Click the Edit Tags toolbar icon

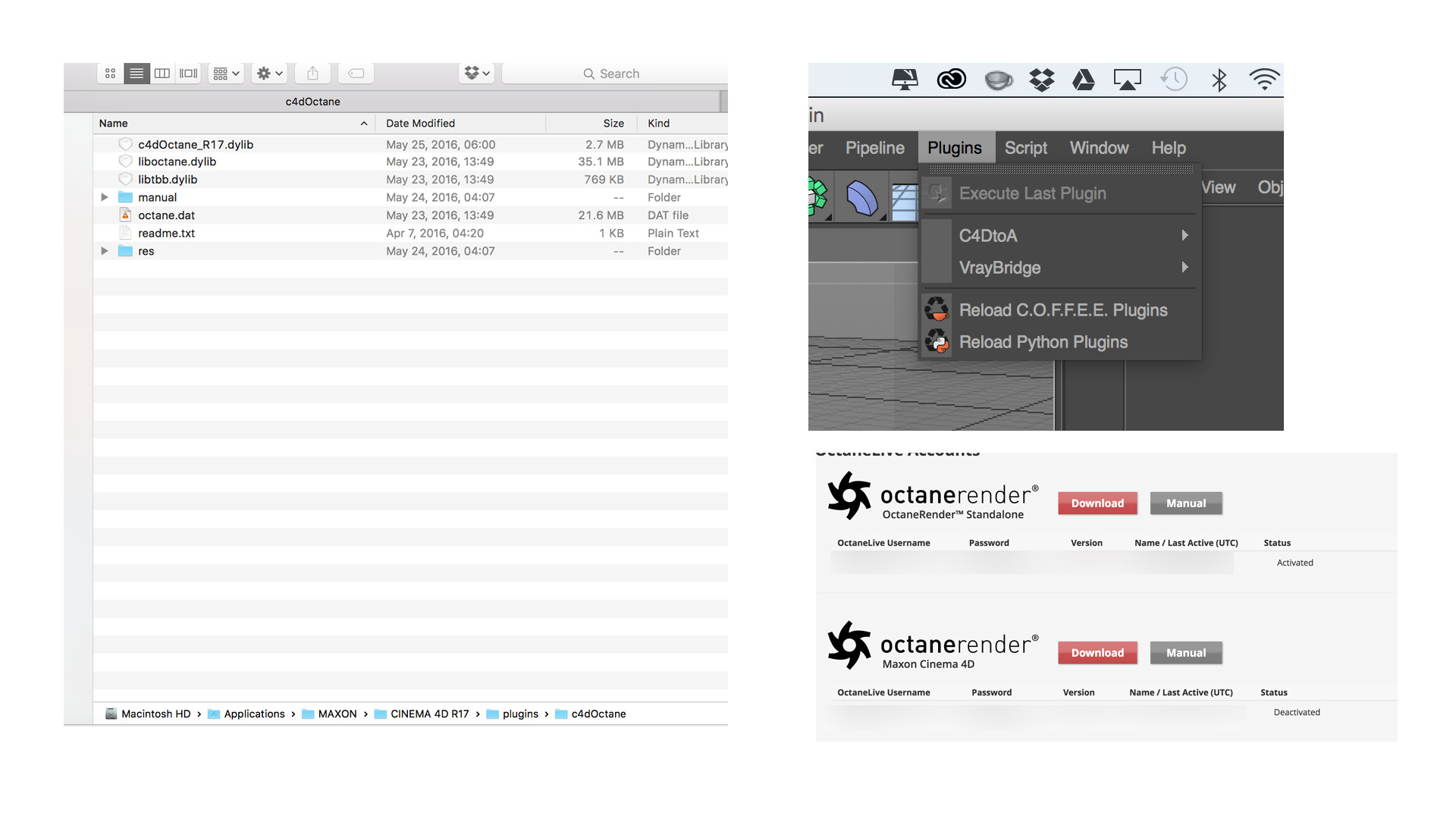356,74
